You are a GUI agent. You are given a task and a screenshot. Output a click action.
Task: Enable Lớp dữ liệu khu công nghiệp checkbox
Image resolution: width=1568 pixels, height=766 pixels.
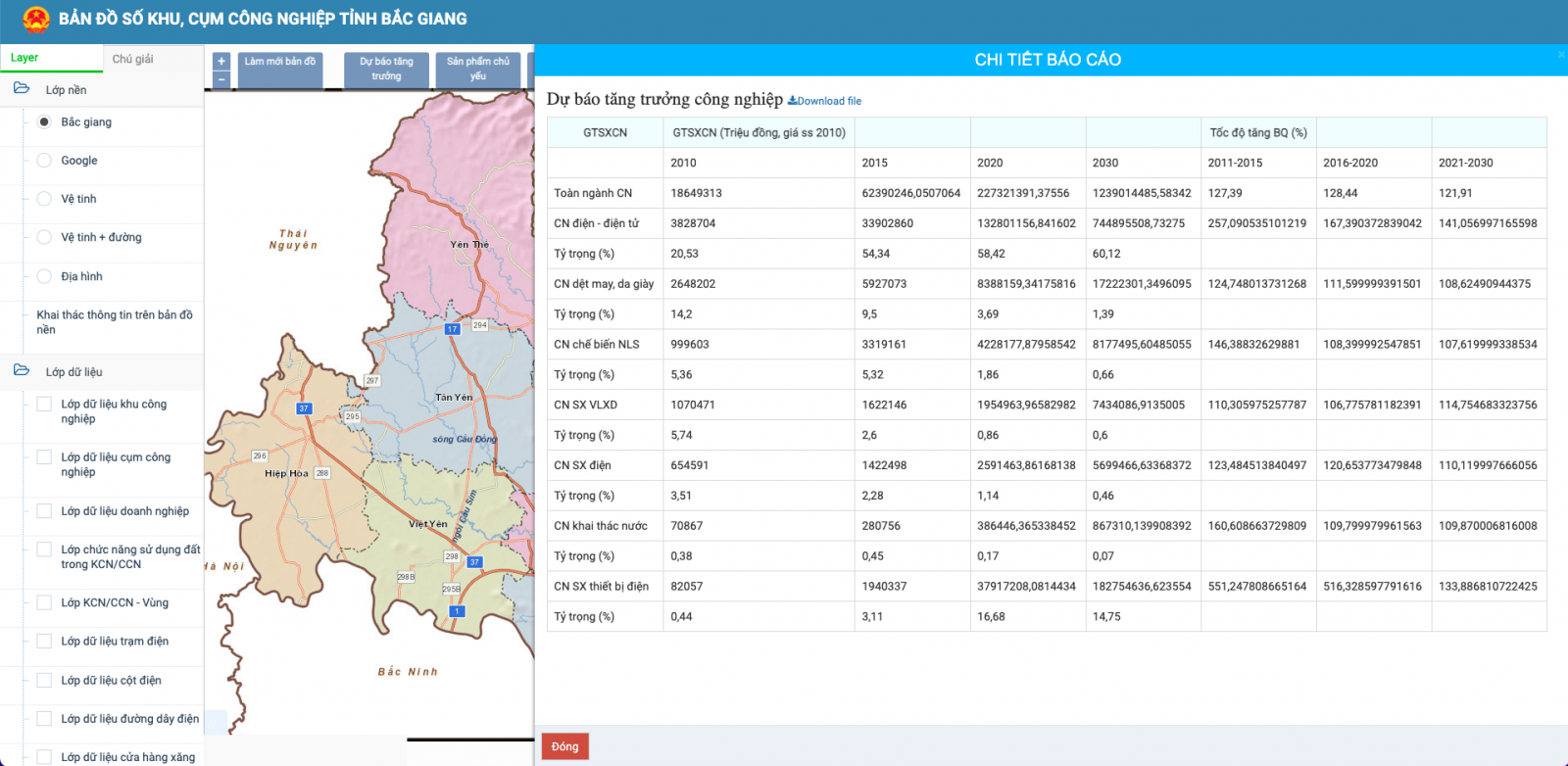pos(44,405)
